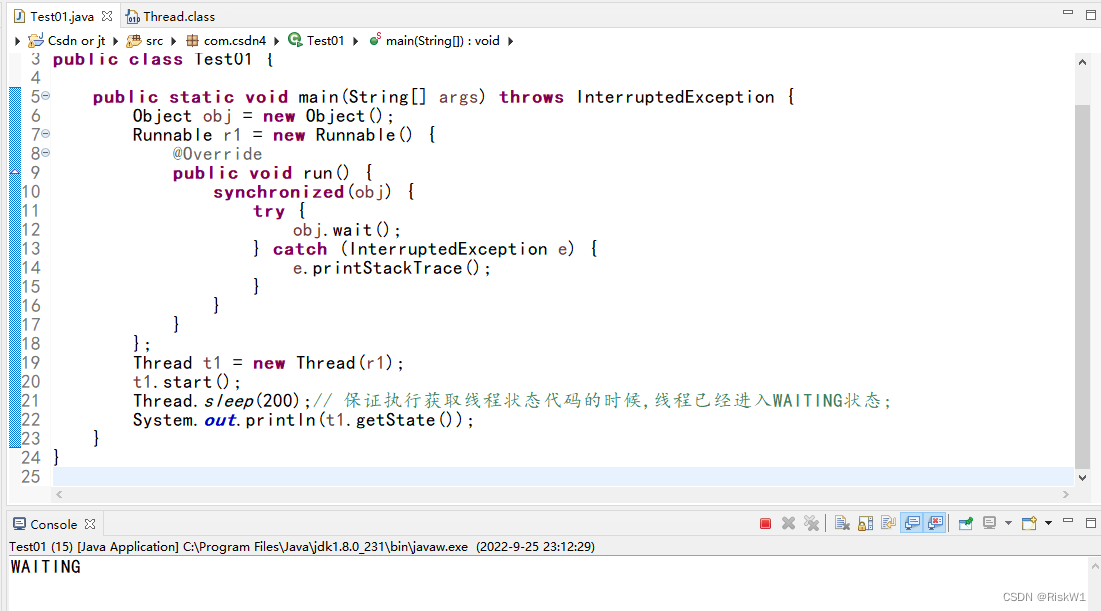Expand the arrow before Csdn or jt breadcrumb

point(18,41)
